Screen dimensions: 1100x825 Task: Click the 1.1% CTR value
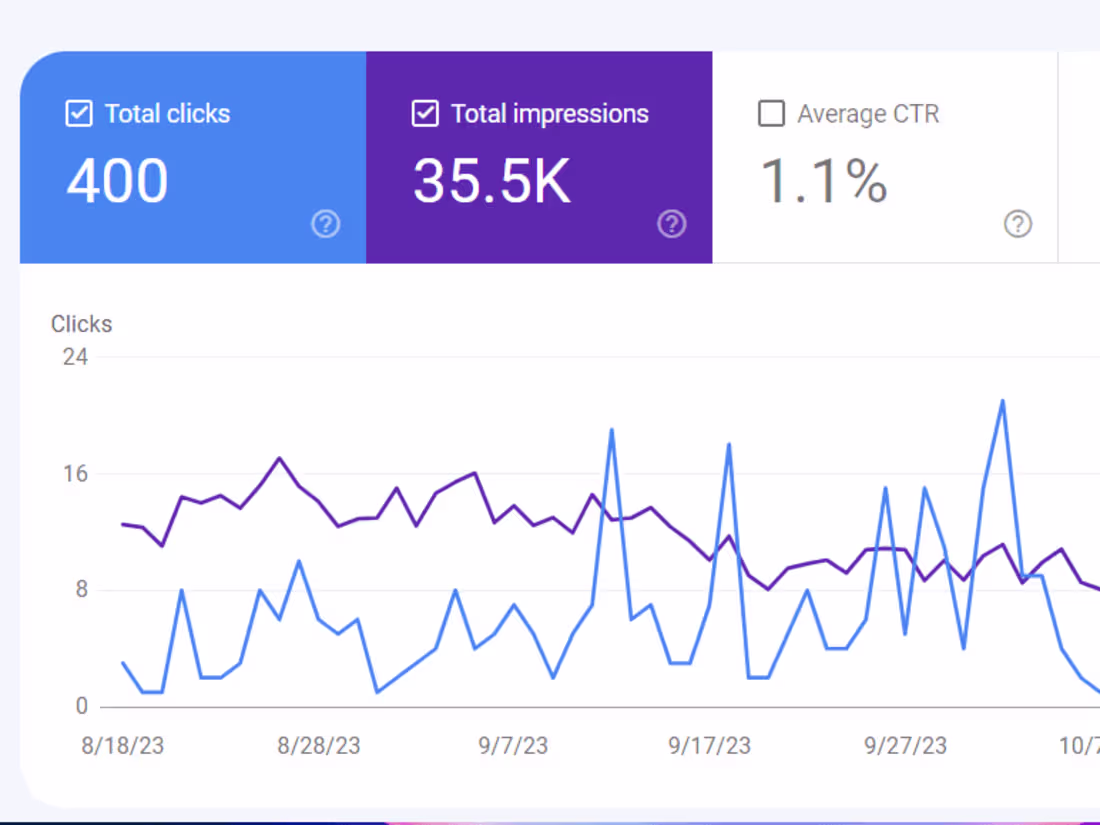[x=823, y=181]
